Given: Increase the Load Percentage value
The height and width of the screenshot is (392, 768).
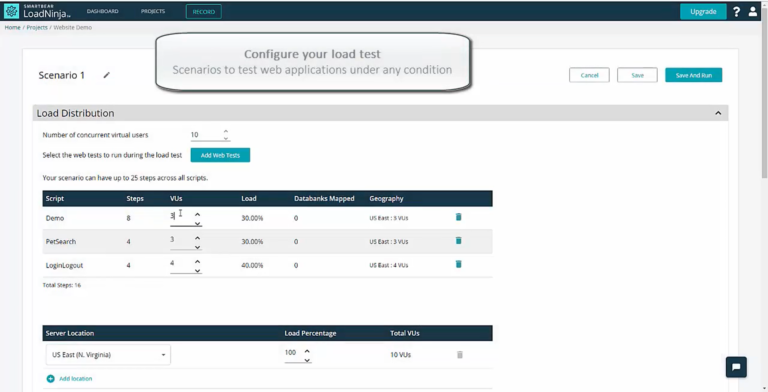Looking at the screenshot, I should (x=307, y=351).
